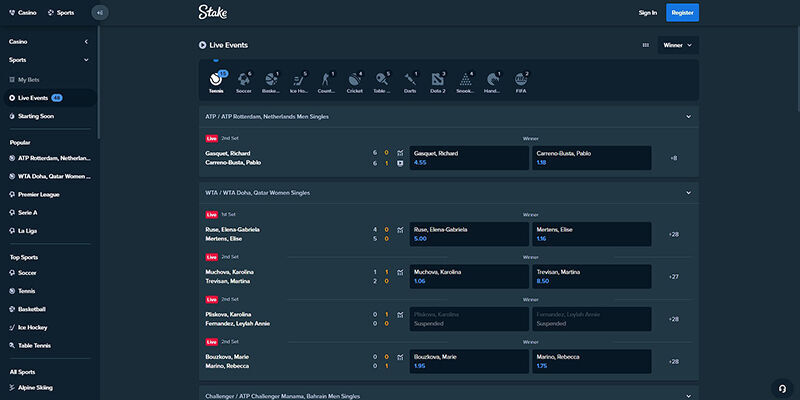Select the Table Tennis sport icon
Image resolution: width=800 pixels, height=400 pixels.
click(x=382, y=82)
